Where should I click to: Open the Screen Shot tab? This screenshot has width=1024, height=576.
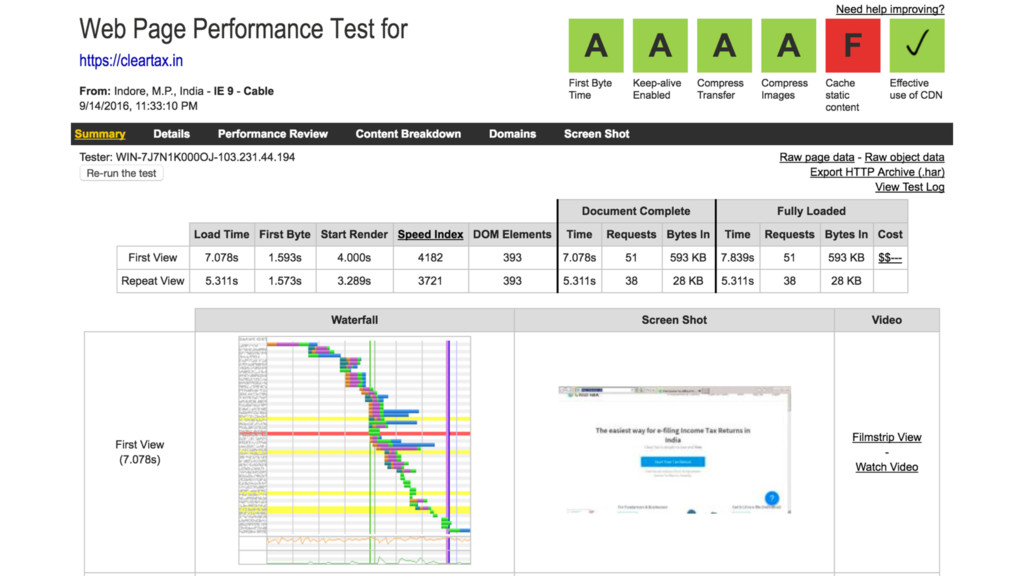[x=597, y=134]
